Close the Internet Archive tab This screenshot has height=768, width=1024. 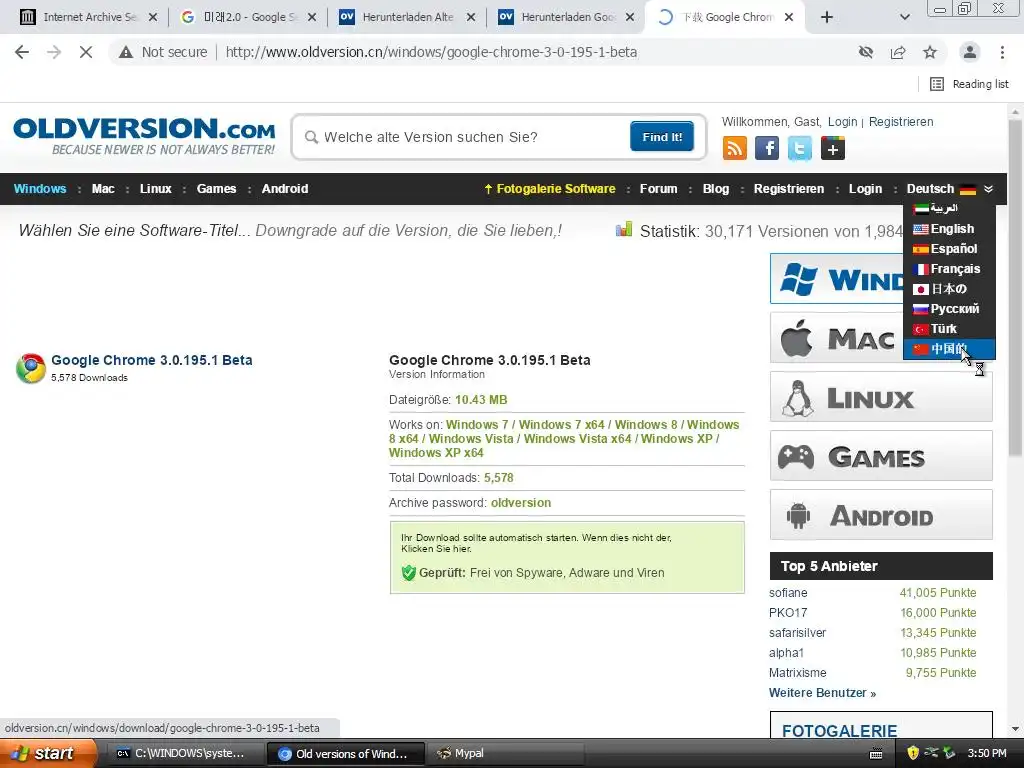tap(153, 17)
